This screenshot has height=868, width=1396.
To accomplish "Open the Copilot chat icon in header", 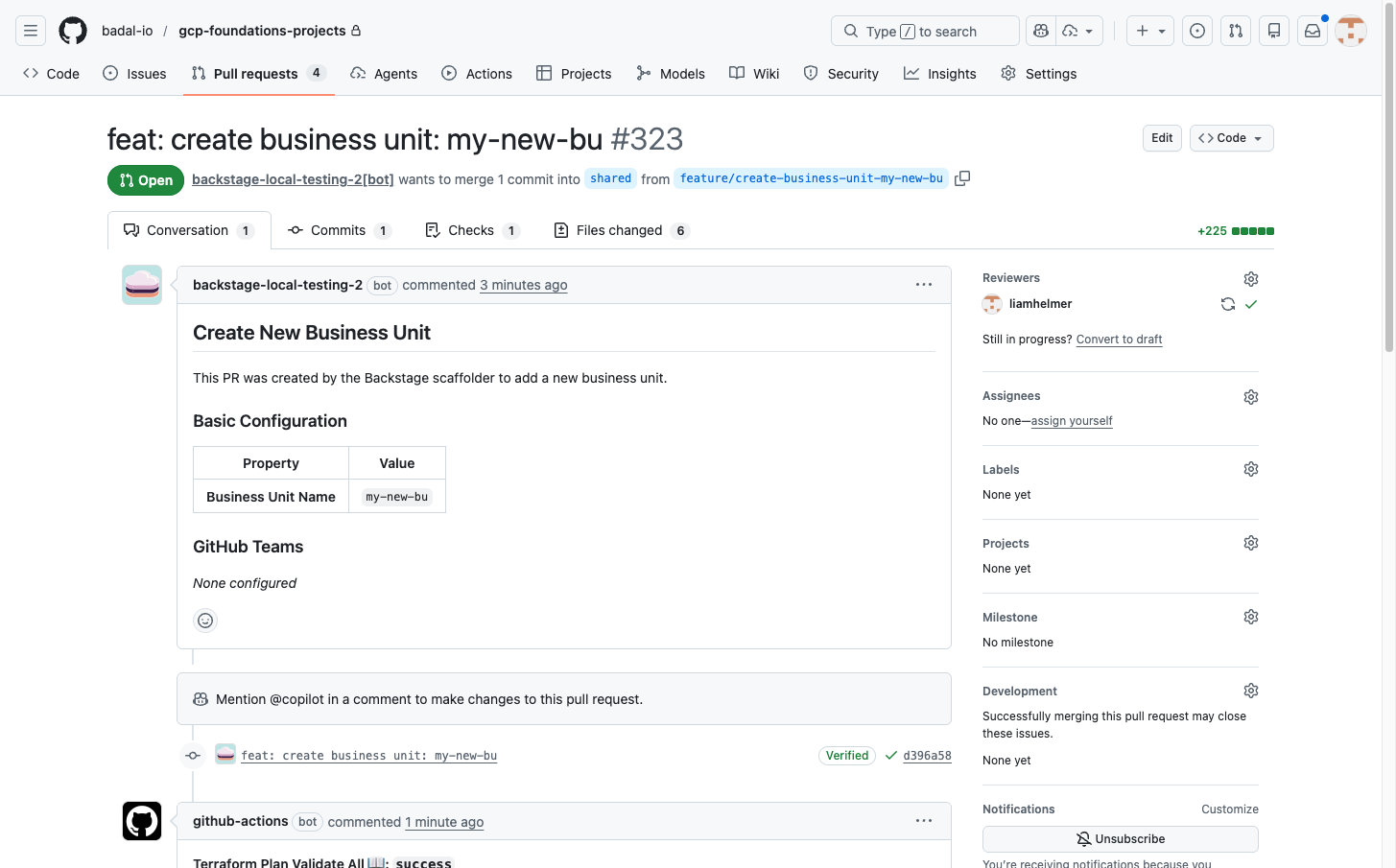I will 1041,31.
